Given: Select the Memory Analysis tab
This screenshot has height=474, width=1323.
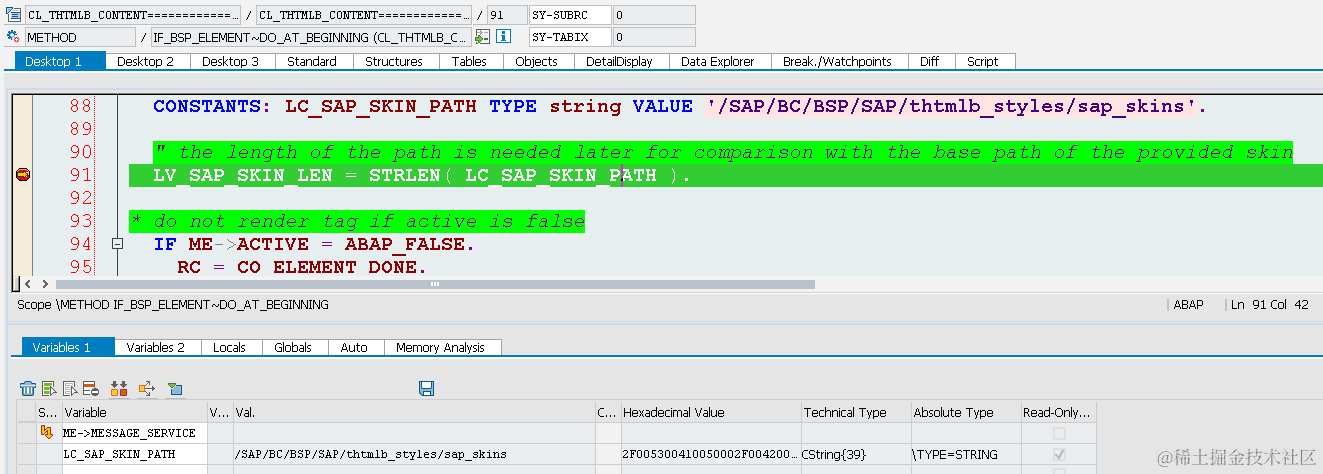Looking at the screenshot, I should click(441, 347).
